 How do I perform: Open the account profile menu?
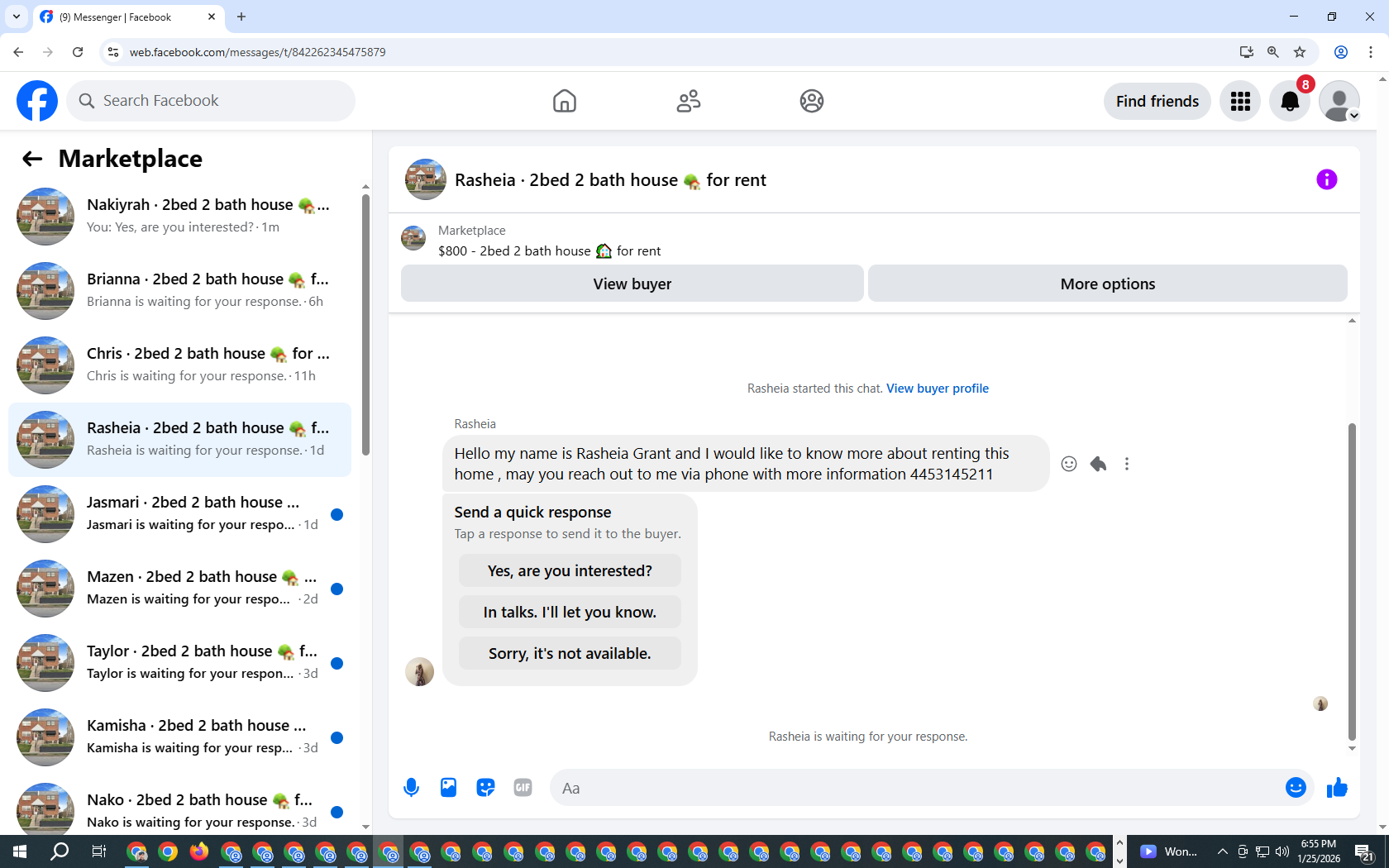1339,101
